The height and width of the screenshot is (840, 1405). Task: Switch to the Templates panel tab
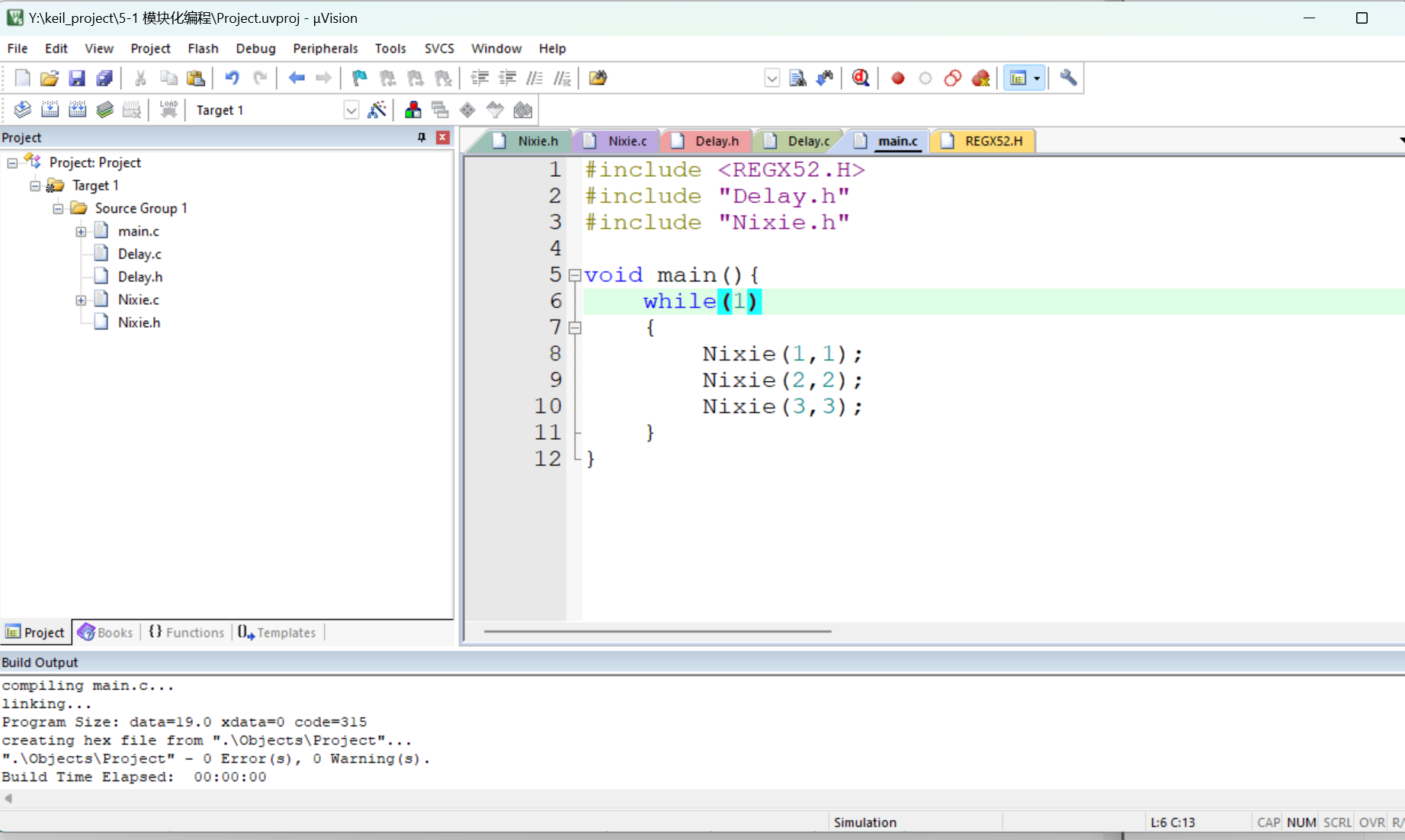pos(277,633)
